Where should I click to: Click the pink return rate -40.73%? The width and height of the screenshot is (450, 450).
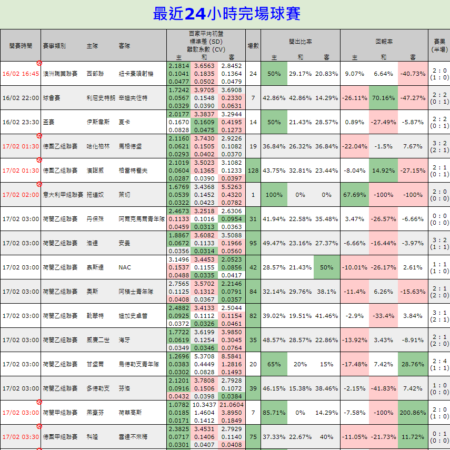pyautogui.click(x=413, y=74)
